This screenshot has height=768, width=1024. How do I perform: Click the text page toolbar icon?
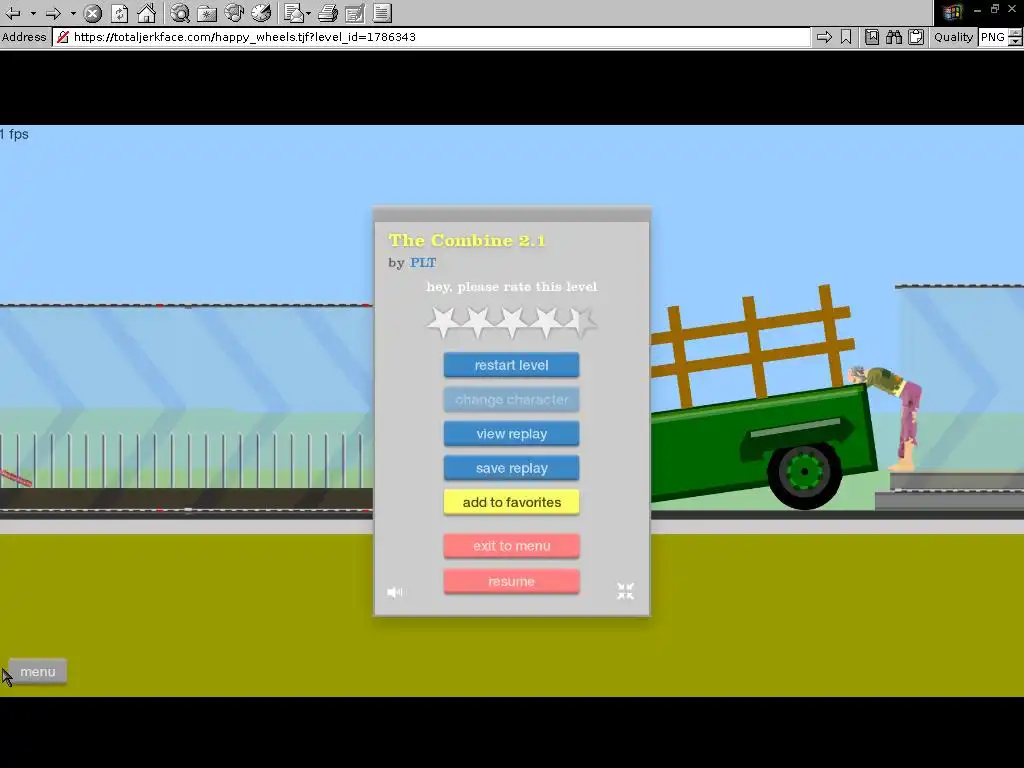click(382, 13)
